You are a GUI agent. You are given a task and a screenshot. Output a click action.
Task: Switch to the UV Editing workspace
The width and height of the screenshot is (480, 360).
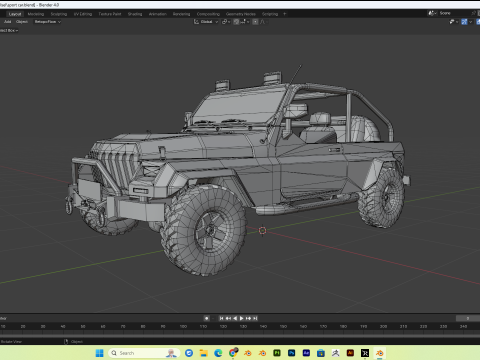(83, 14)
